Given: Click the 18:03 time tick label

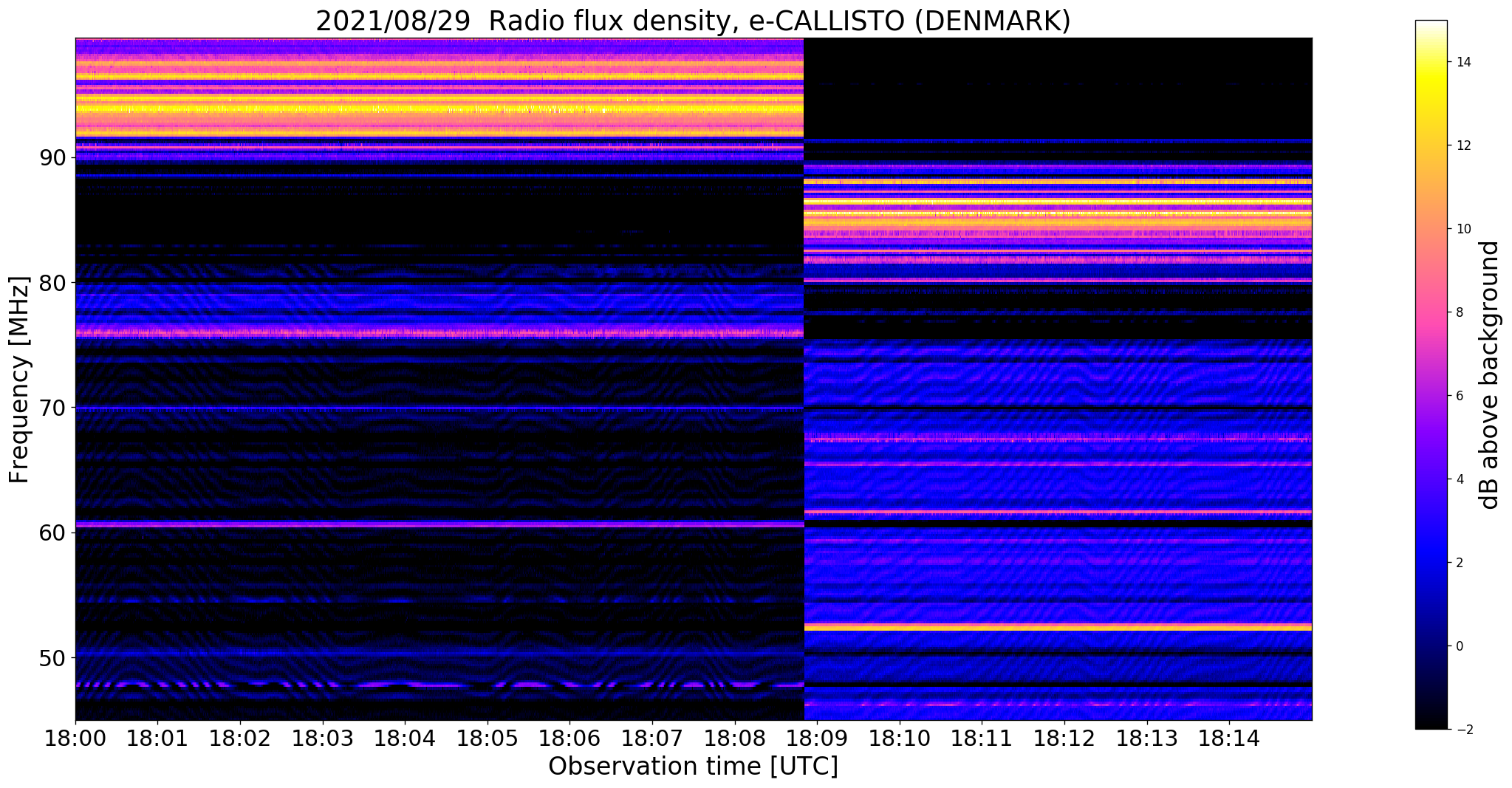Looking at the screenshot, I should 322,739.
